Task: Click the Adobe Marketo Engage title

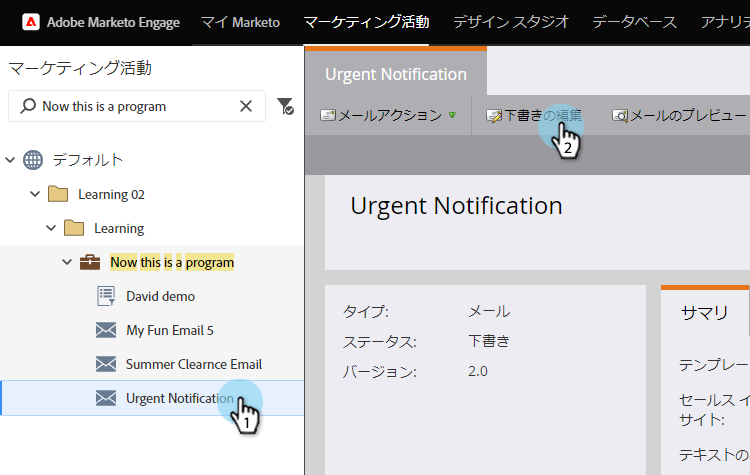Action: click(x=113, y=22)
